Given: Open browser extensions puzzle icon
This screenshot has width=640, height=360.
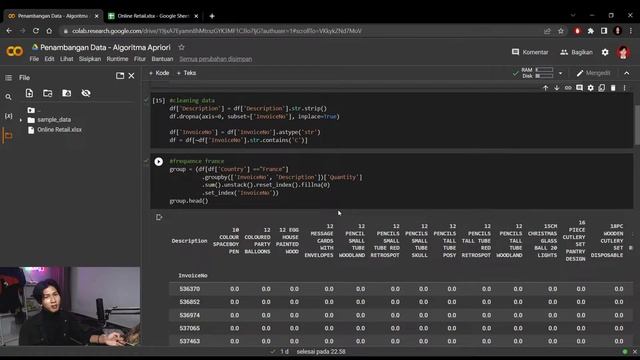Looking at the screenshot, I should 590,31.
